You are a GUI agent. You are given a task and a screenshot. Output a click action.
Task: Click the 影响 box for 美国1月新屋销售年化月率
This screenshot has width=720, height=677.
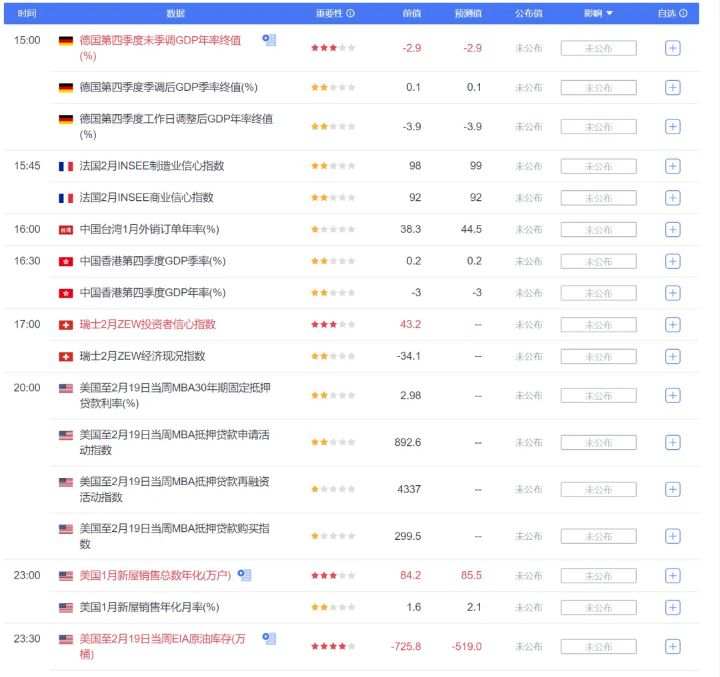click(598, 608)
